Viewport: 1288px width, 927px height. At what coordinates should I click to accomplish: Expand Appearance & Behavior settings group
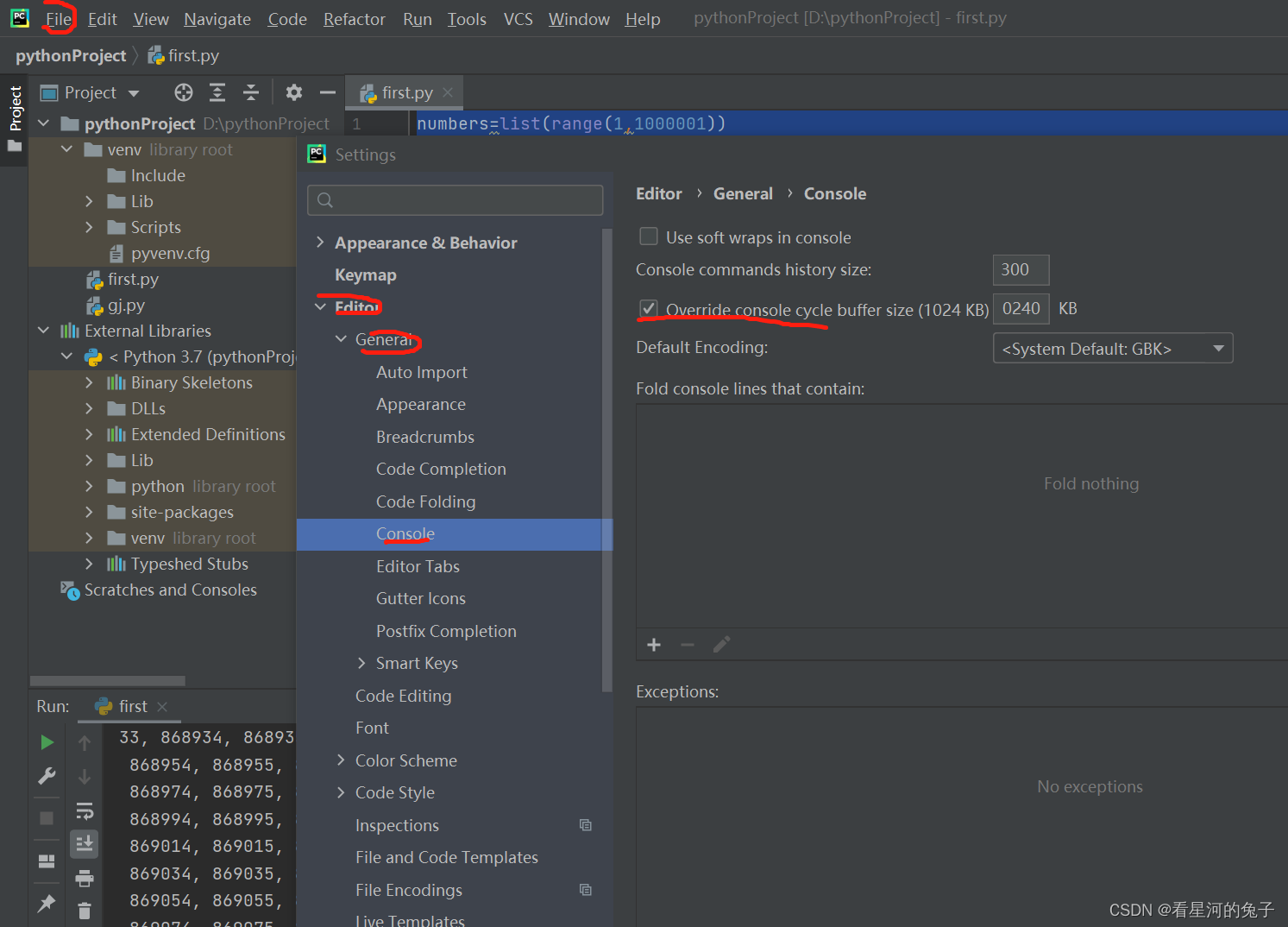(320, 243)
